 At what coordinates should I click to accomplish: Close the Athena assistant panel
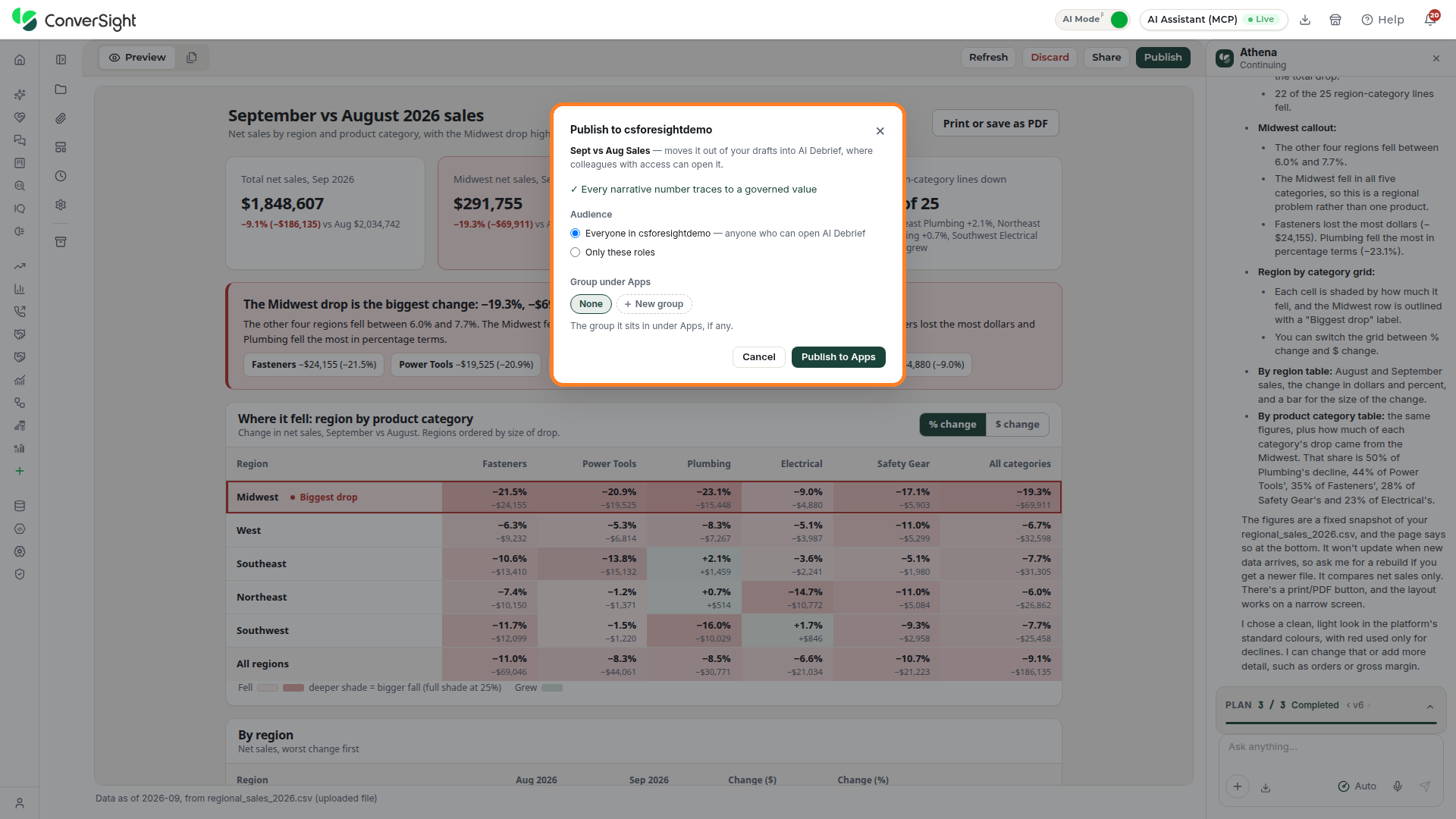click(1436, 58)
